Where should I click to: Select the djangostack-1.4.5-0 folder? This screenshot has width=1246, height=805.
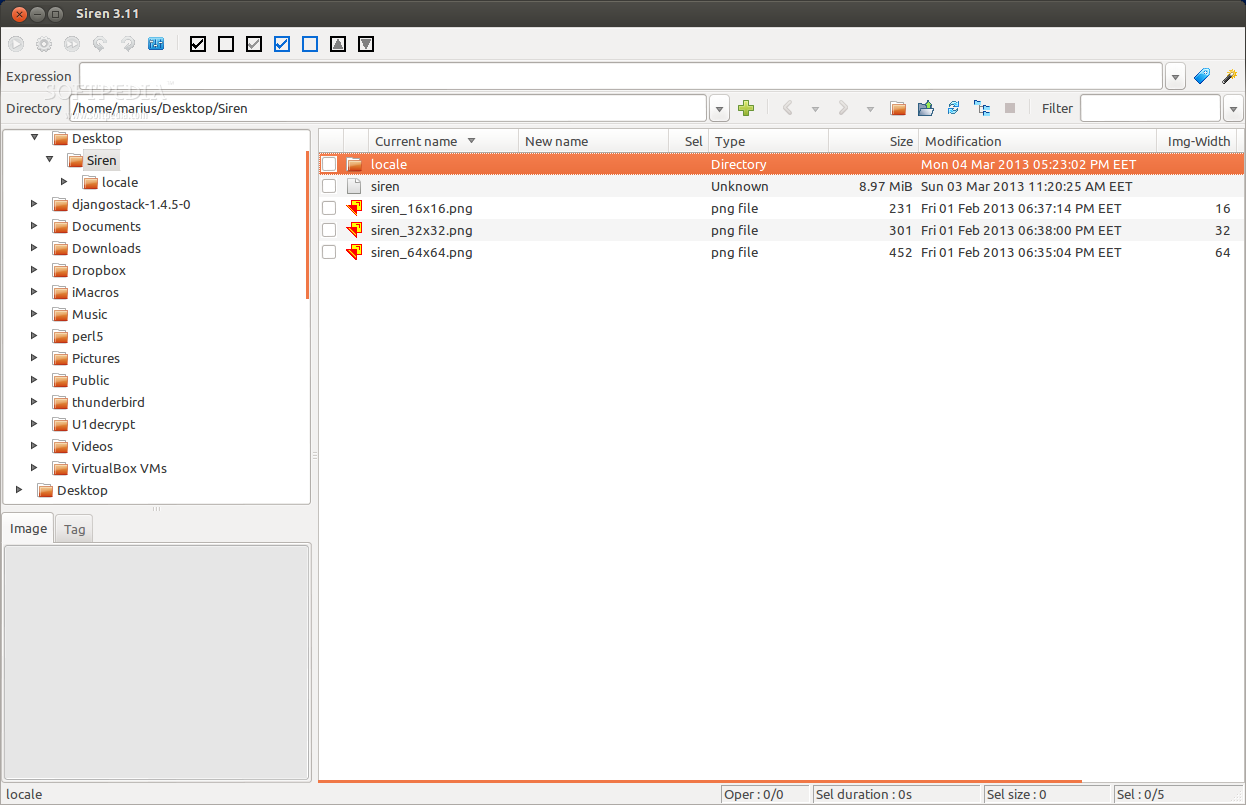click(131, 204)
